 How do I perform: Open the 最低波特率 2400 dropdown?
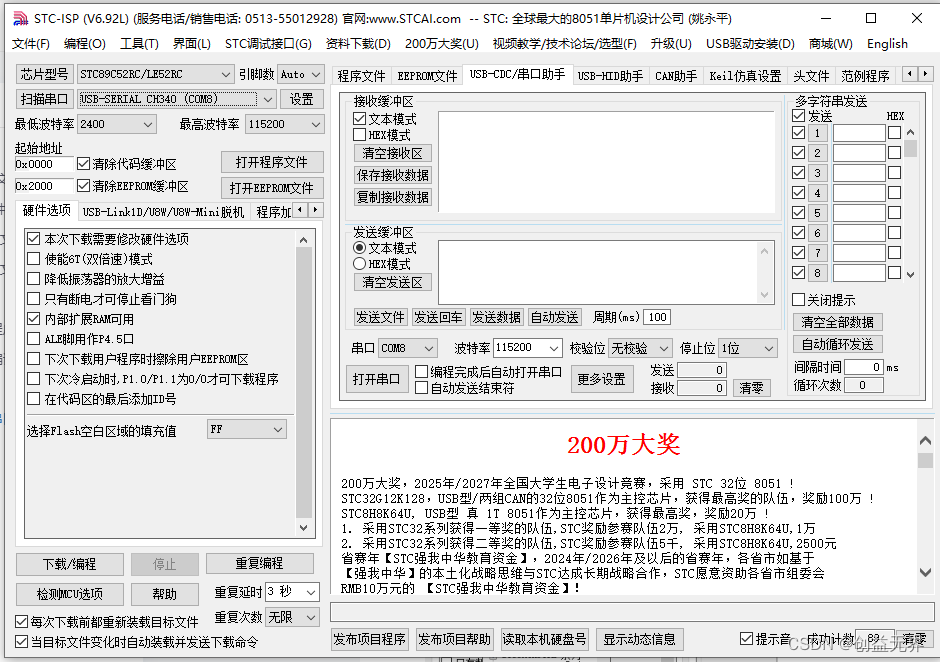[147, 124]
